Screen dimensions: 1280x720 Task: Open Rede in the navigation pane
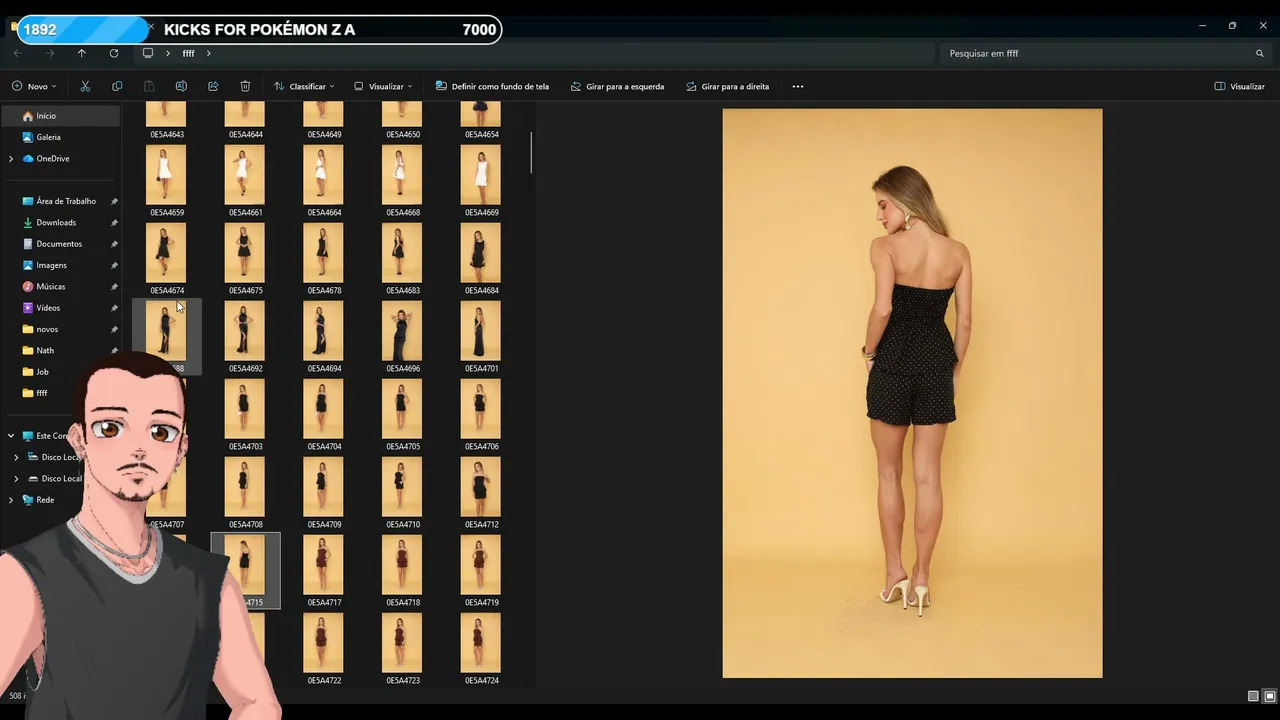pos(45,500)
